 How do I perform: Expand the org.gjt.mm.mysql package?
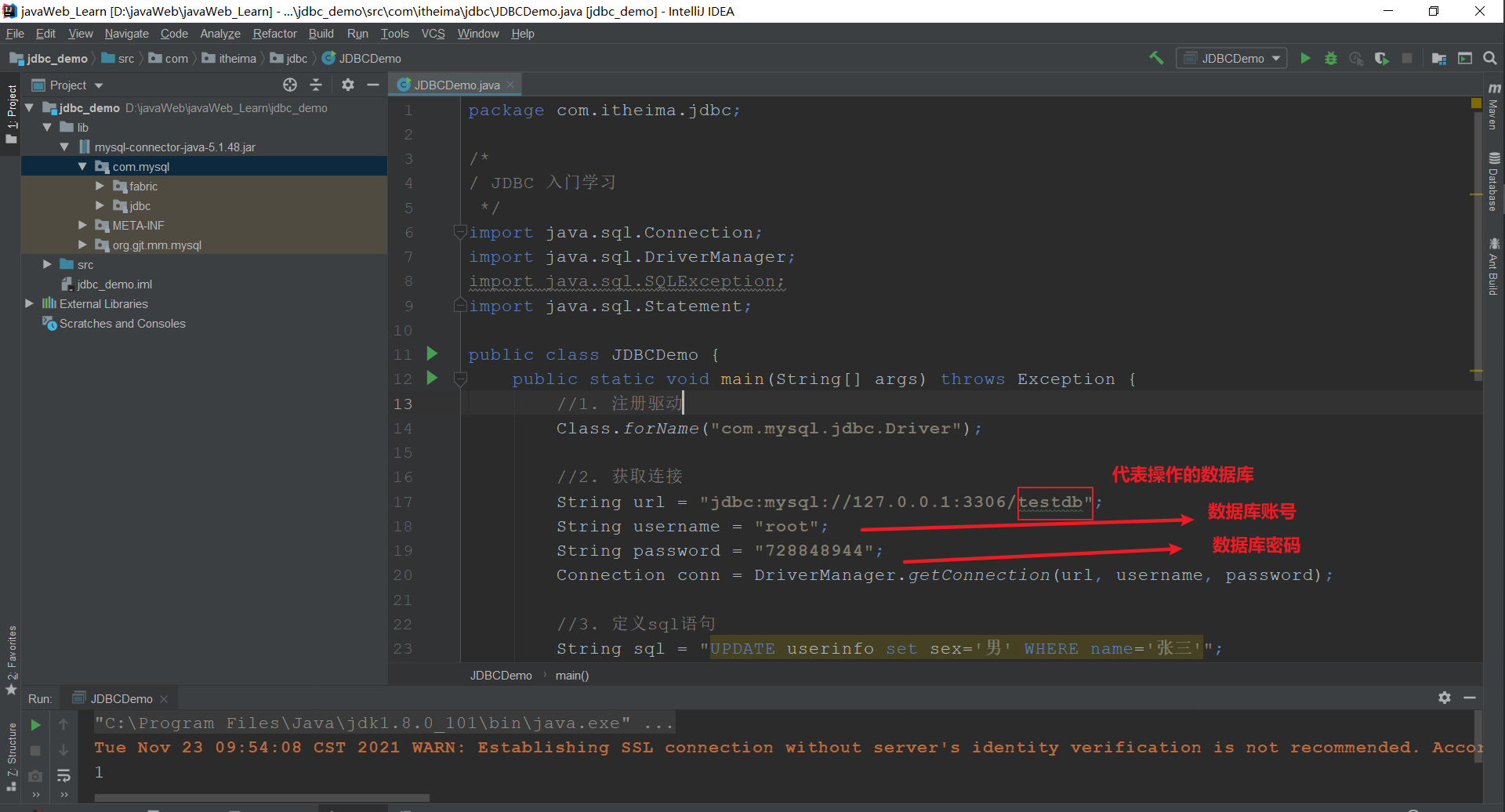[x=82, y=245]
